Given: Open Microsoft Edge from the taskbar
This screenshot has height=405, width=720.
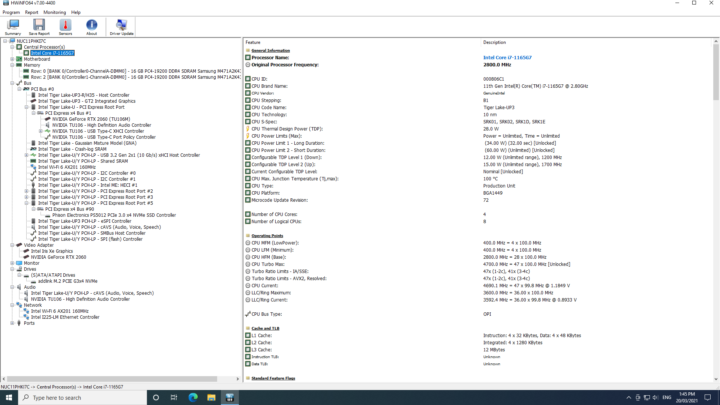Looking at the screenshot, I should coord(193,398).
